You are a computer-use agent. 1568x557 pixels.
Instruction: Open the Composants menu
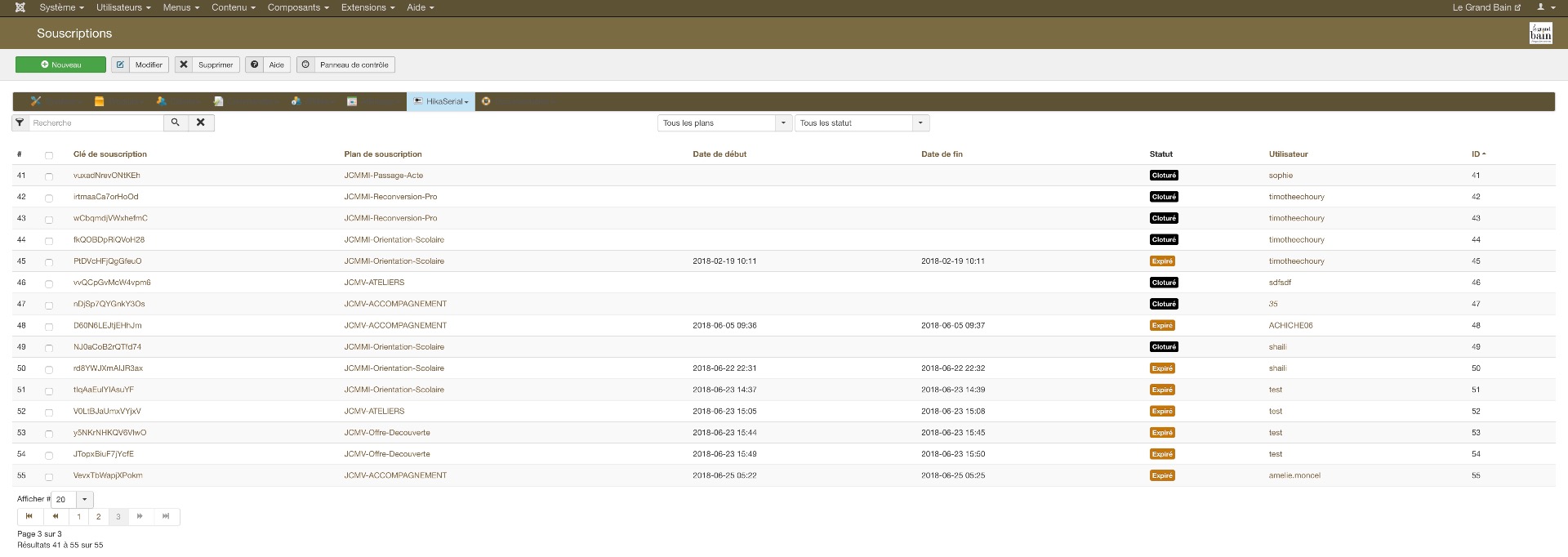(298, 7)
